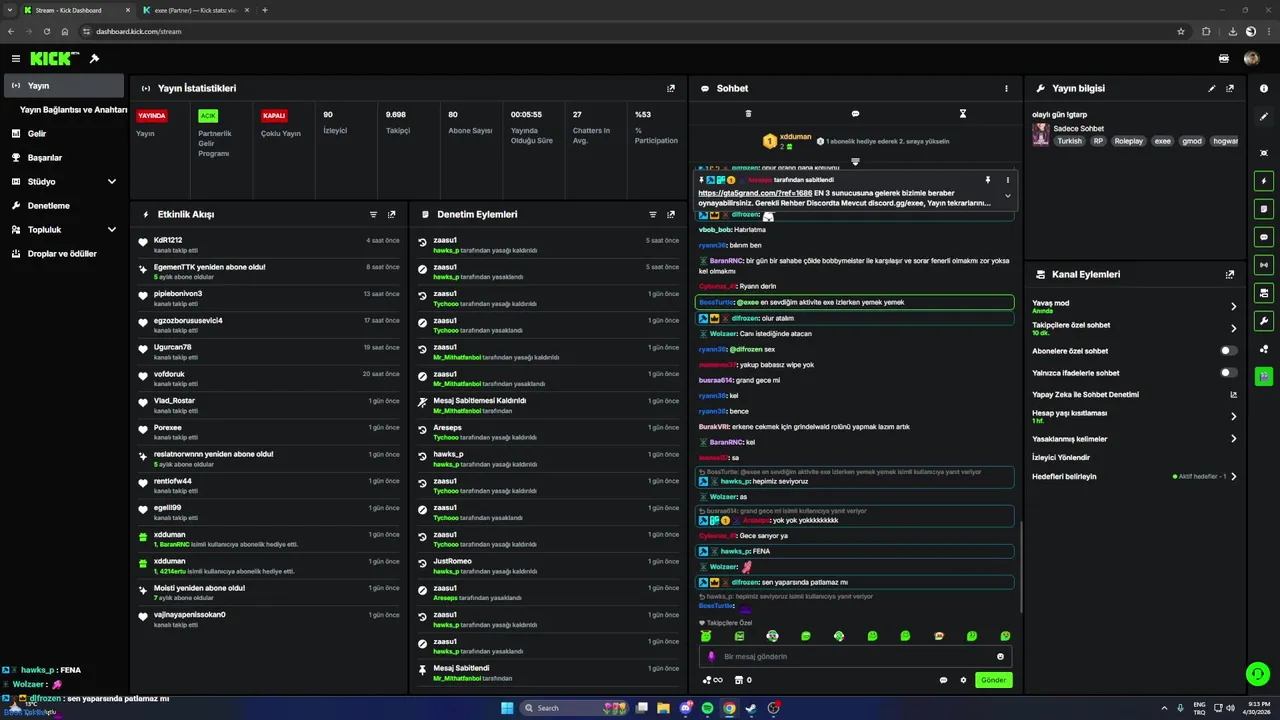Collapse the gift leaderboard arrow above the chat
This screenshot has width=1280, height=720.
pos(855,161)
